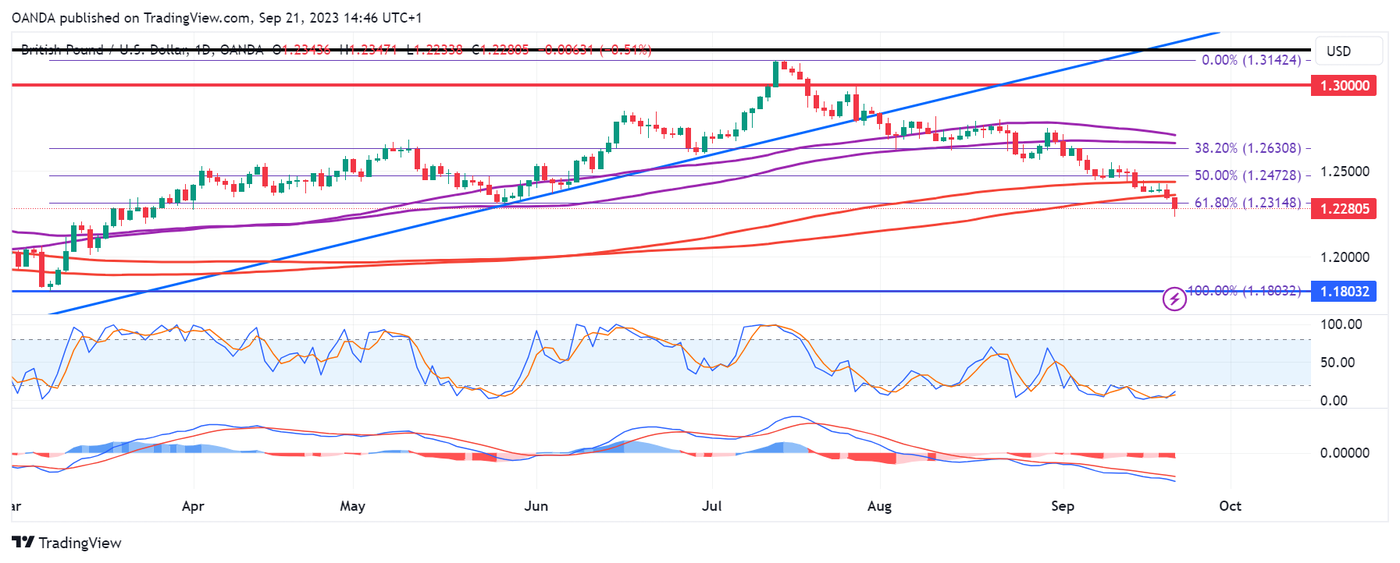Select the 50.00% Fibonacci level label
The image size is (1400, 563).
1248,175
